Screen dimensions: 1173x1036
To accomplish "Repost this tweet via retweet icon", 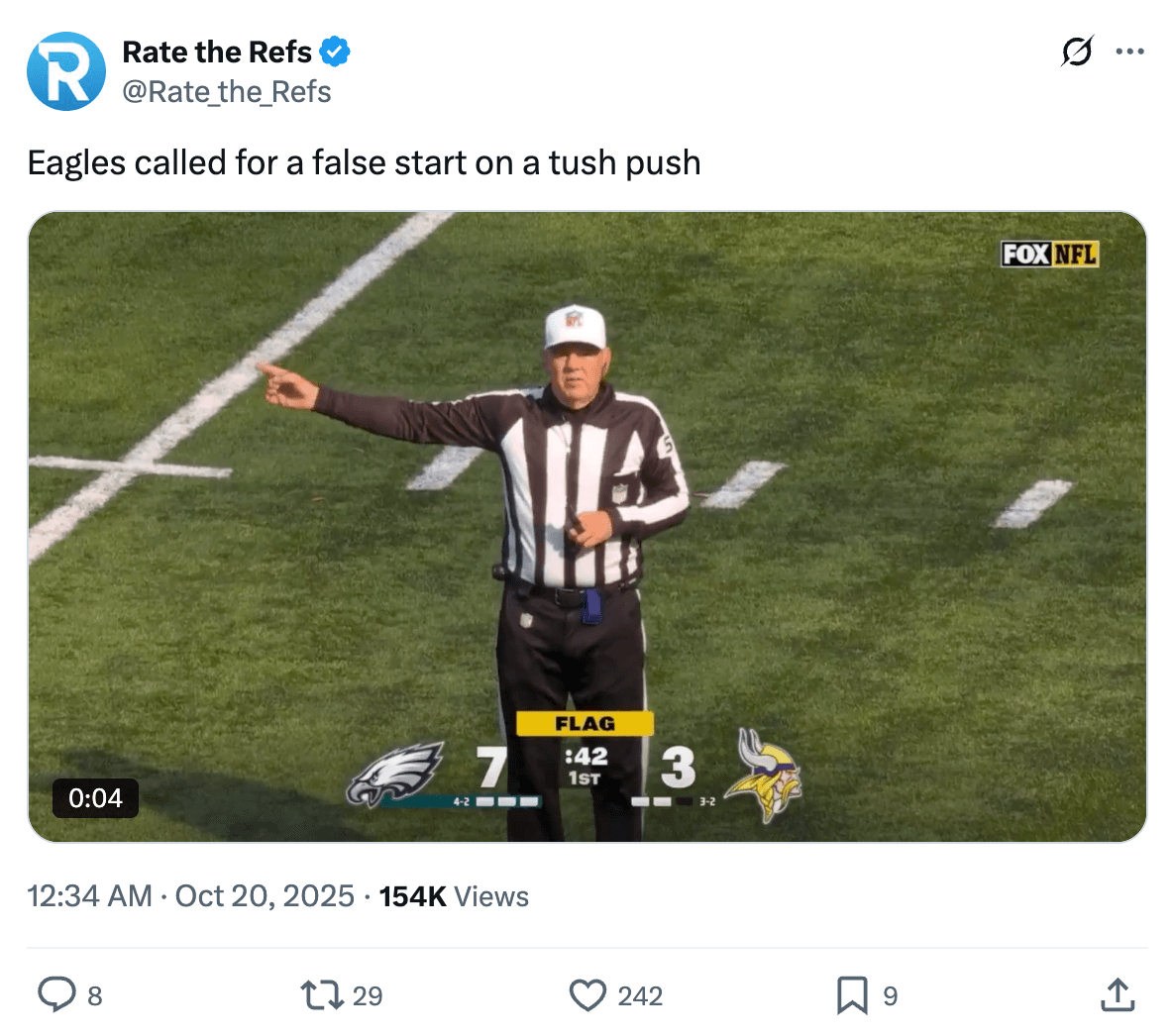I will [x=321, y=994].
